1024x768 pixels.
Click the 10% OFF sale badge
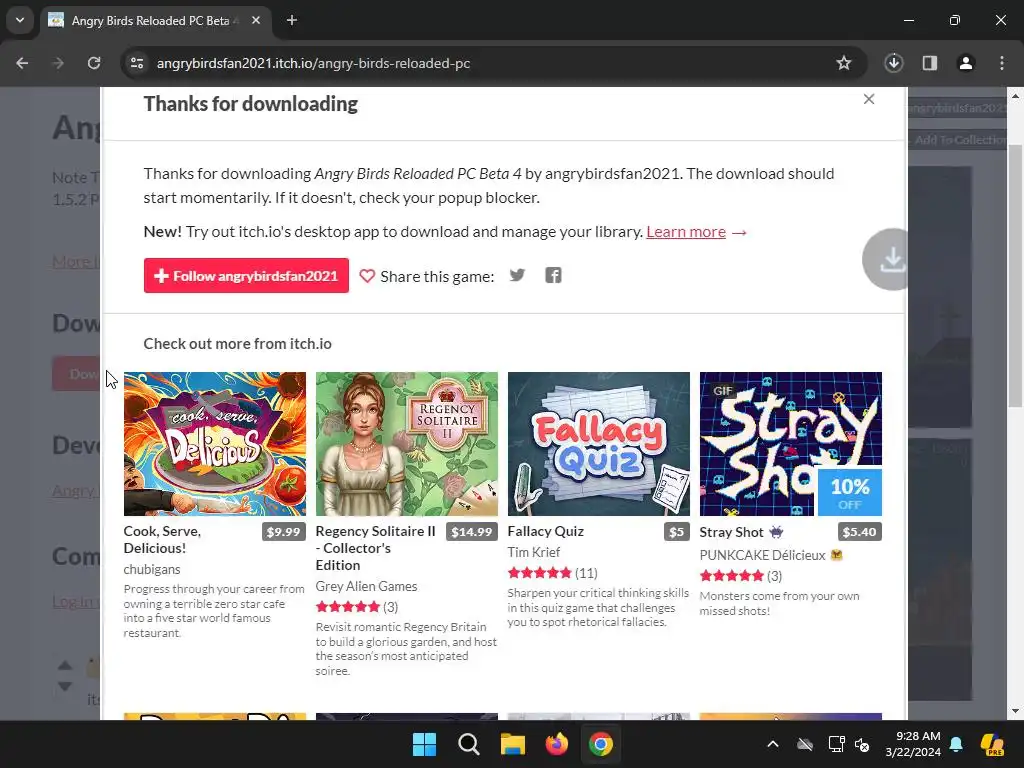coord(850,492)
